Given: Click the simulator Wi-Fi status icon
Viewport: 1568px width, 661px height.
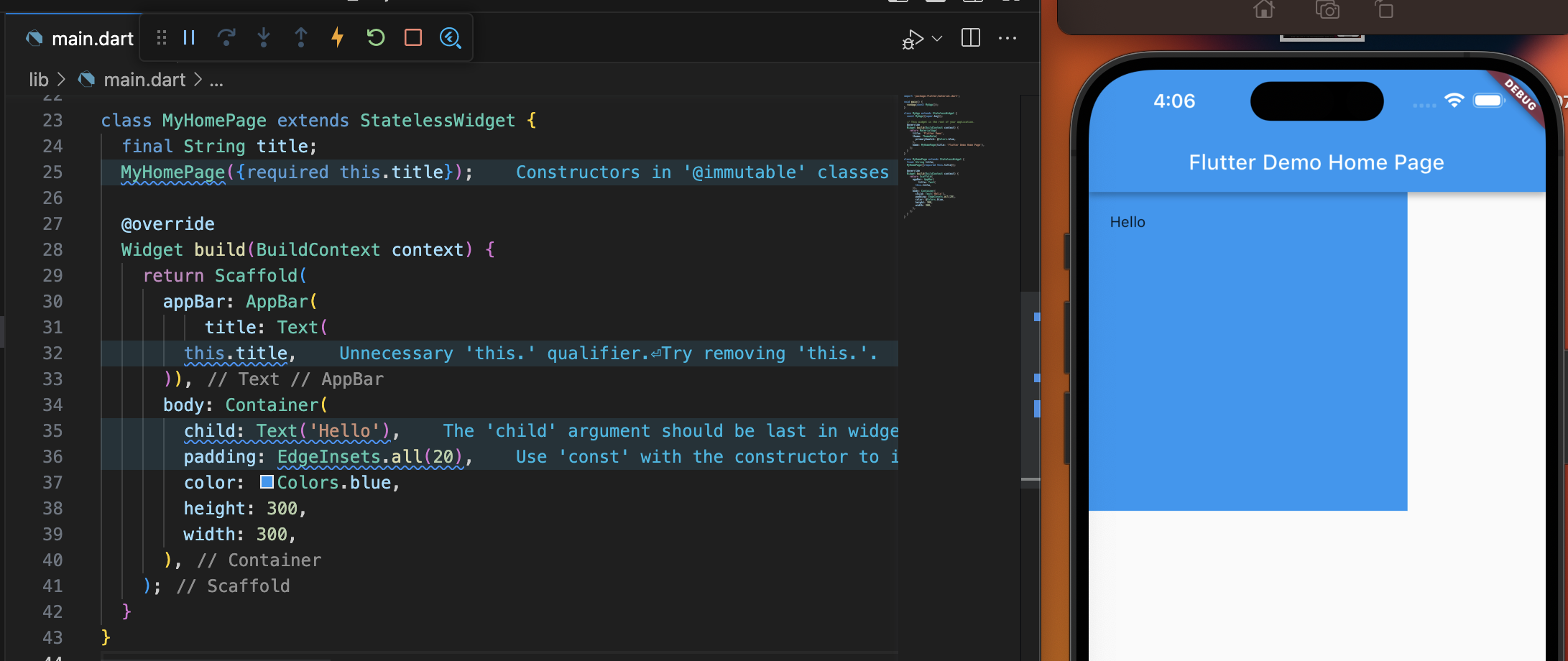Looking at the screenshot, I should (1454, 100).
